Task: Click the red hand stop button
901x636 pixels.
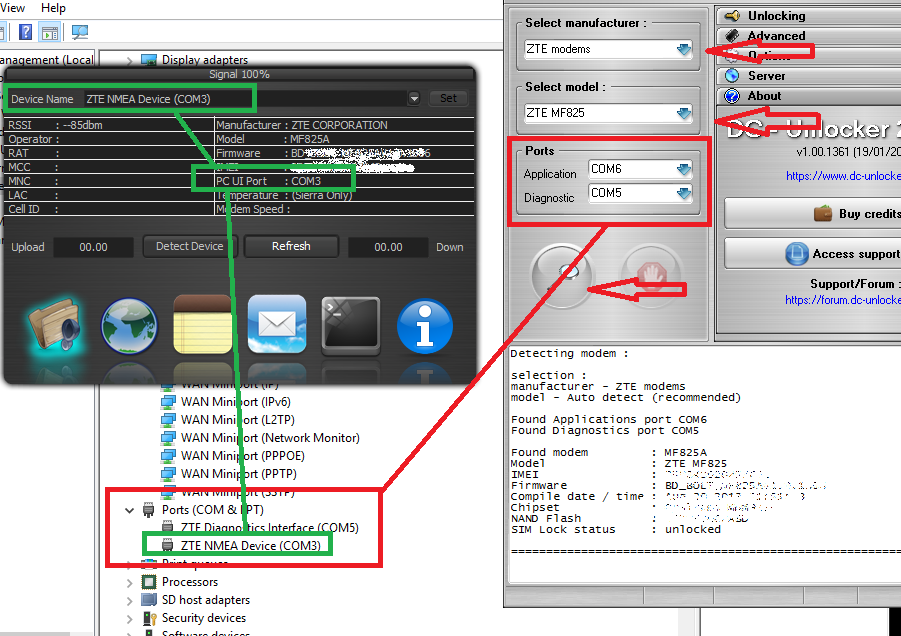Action: point(652,276)
